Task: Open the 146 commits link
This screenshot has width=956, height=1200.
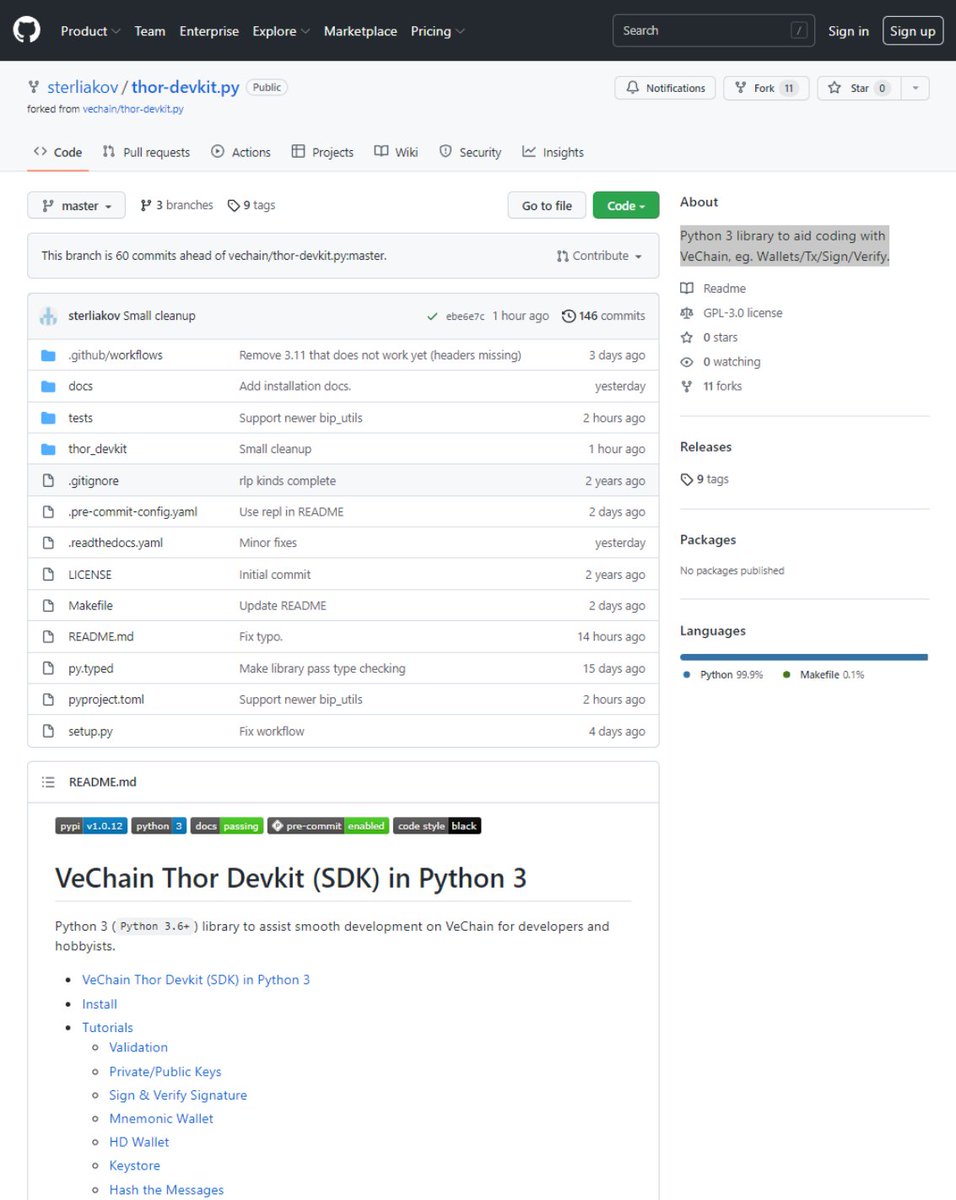Action: tap(604, 316)
